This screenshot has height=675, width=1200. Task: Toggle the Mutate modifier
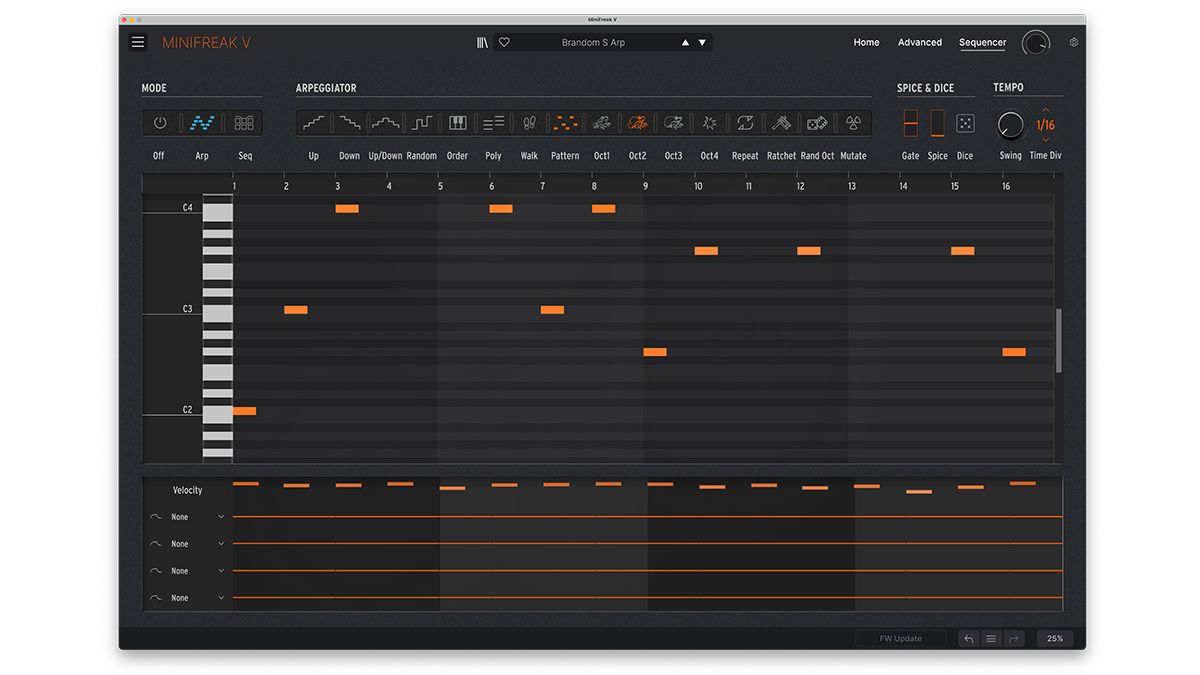point(853,123)
